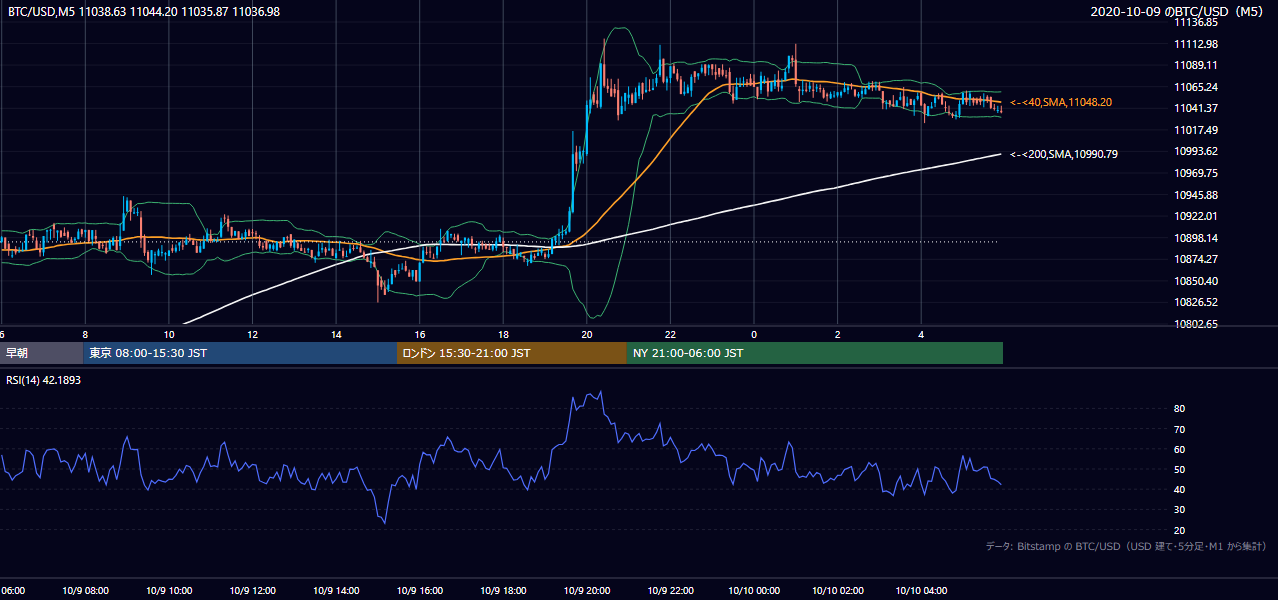Click the bottom time label 10/9 16:00
1278x600 pixels.
(x=420, y=591)
